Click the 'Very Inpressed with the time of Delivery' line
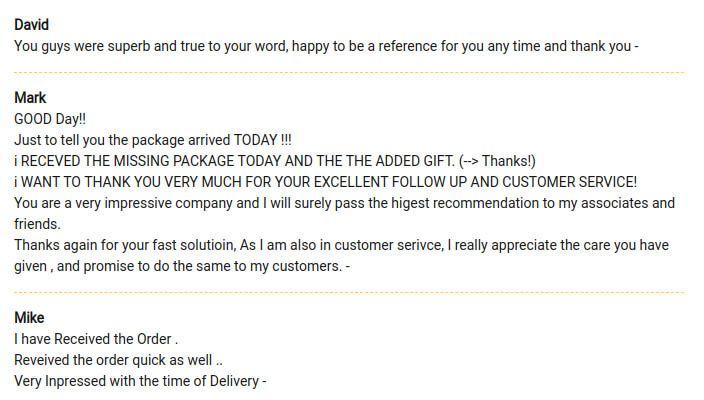This screenshot has width=704, height=400. (x=140, y=381)
